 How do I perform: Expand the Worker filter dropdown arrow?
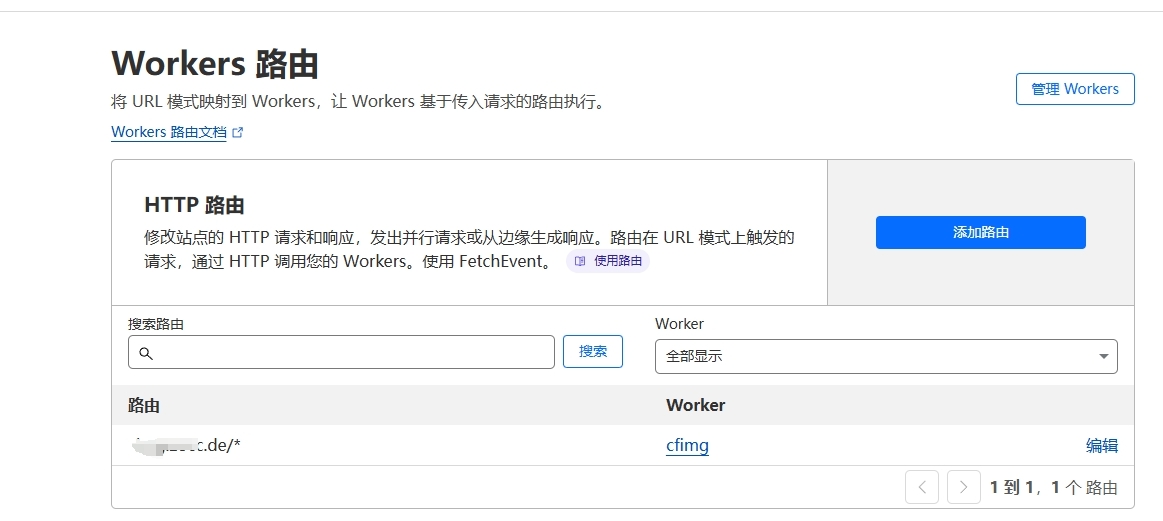(1103, 356)
